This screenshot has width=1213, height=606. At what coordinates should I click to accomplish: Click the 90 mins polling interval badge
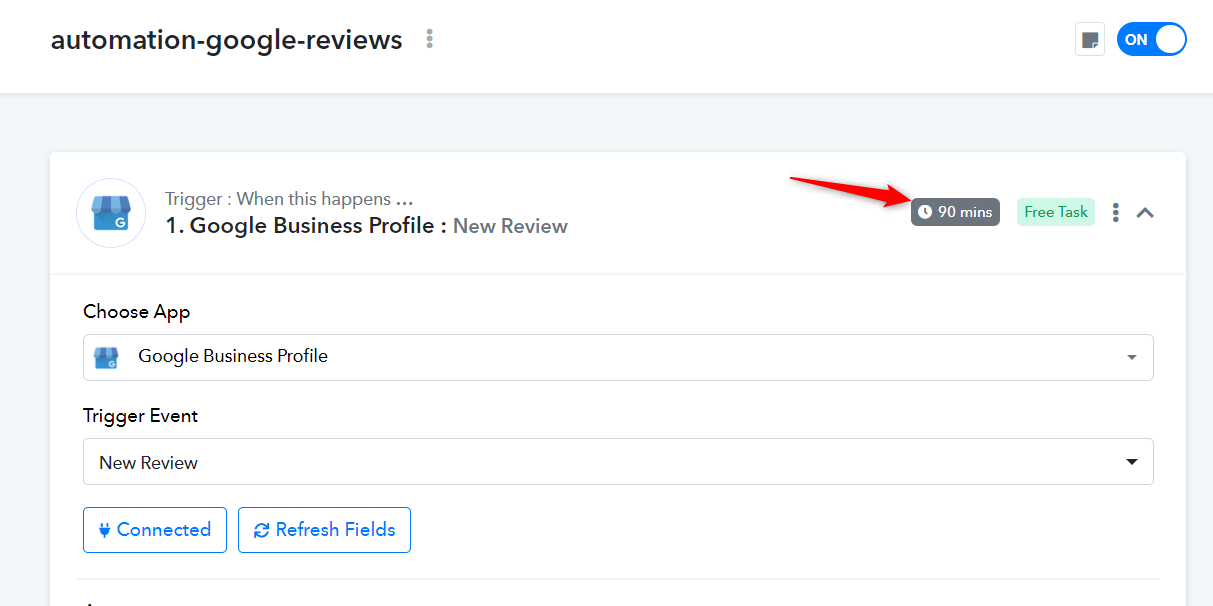pyautogui.click(x=955, y=212)
